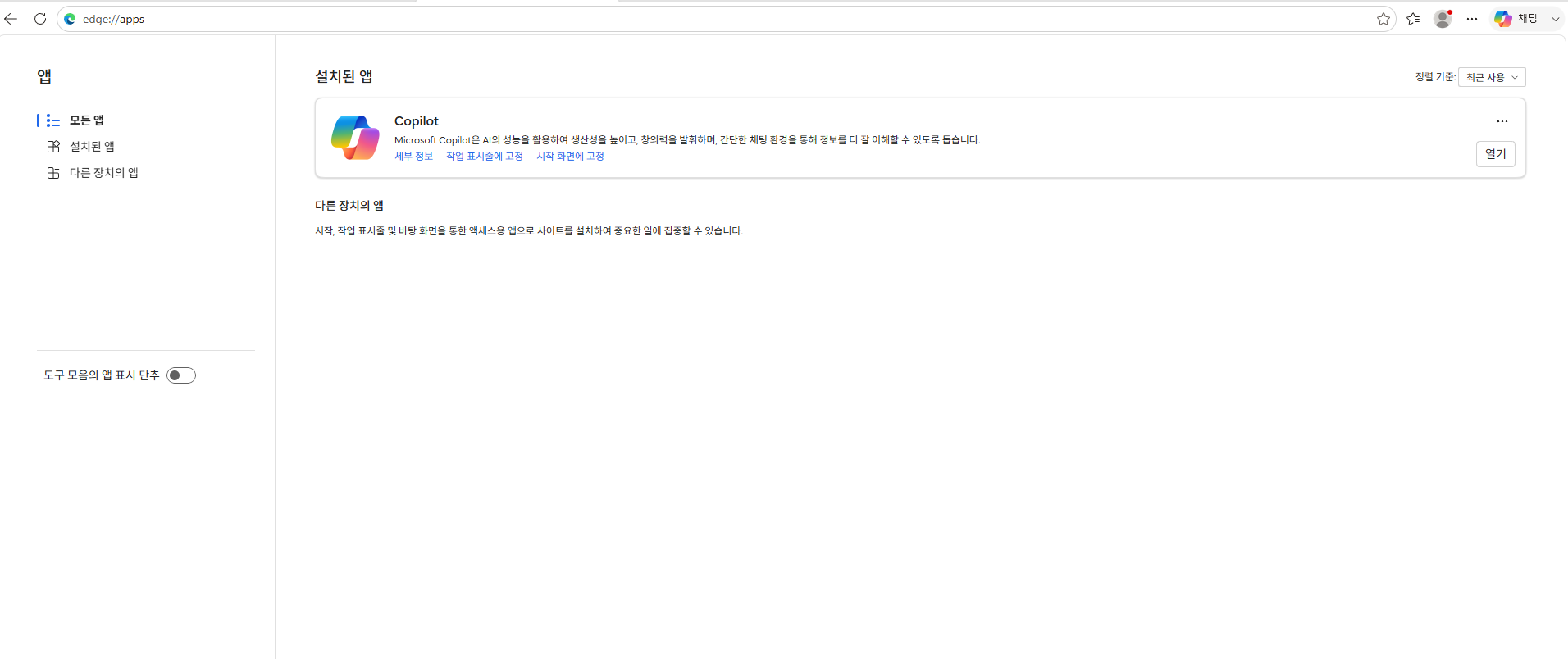Click the Copilot app logo
Viewport: 1568px width, 659px height.
(355, 138)
